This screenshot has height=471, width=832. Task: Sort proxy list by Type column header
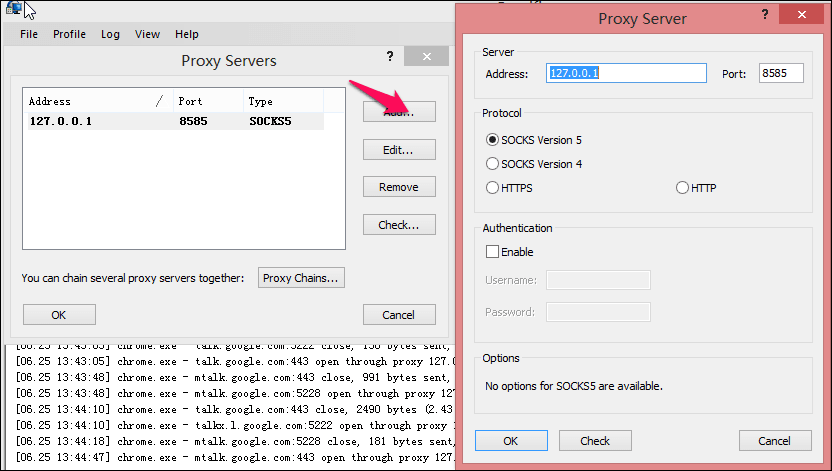(283, 101)
